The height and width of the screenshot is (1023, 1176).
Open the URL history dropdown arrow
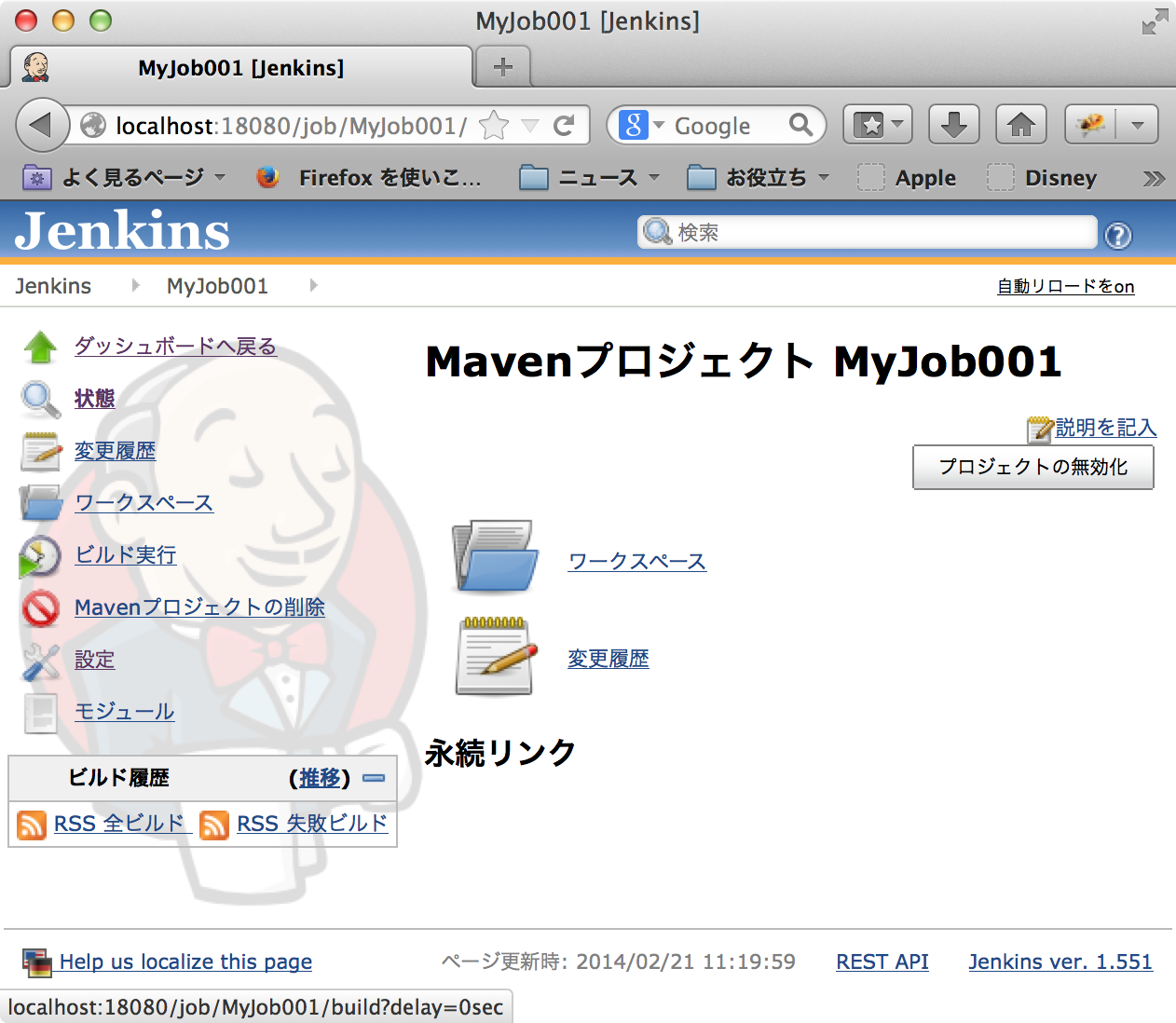click(530, 126)
